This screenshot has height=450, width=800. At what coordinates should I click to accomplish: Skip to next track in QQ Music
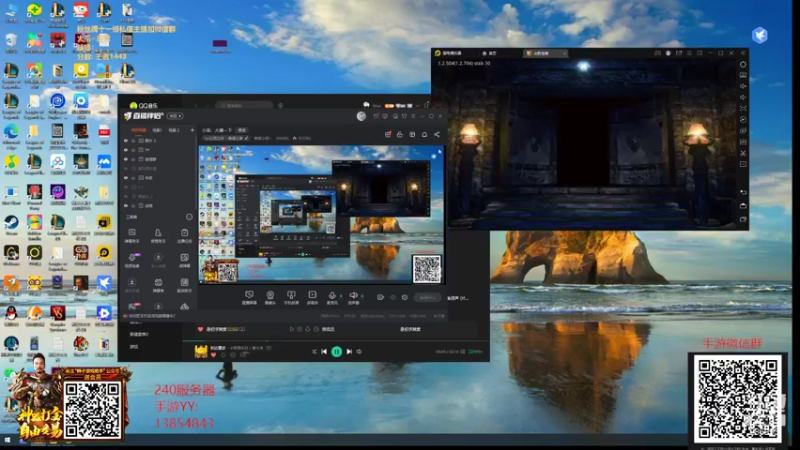(x=349, y=351)
